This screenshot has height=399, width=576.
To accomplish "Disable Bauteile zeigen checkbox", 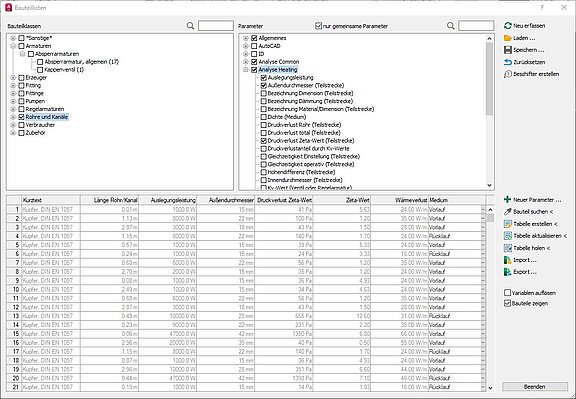I will [507, 303].
